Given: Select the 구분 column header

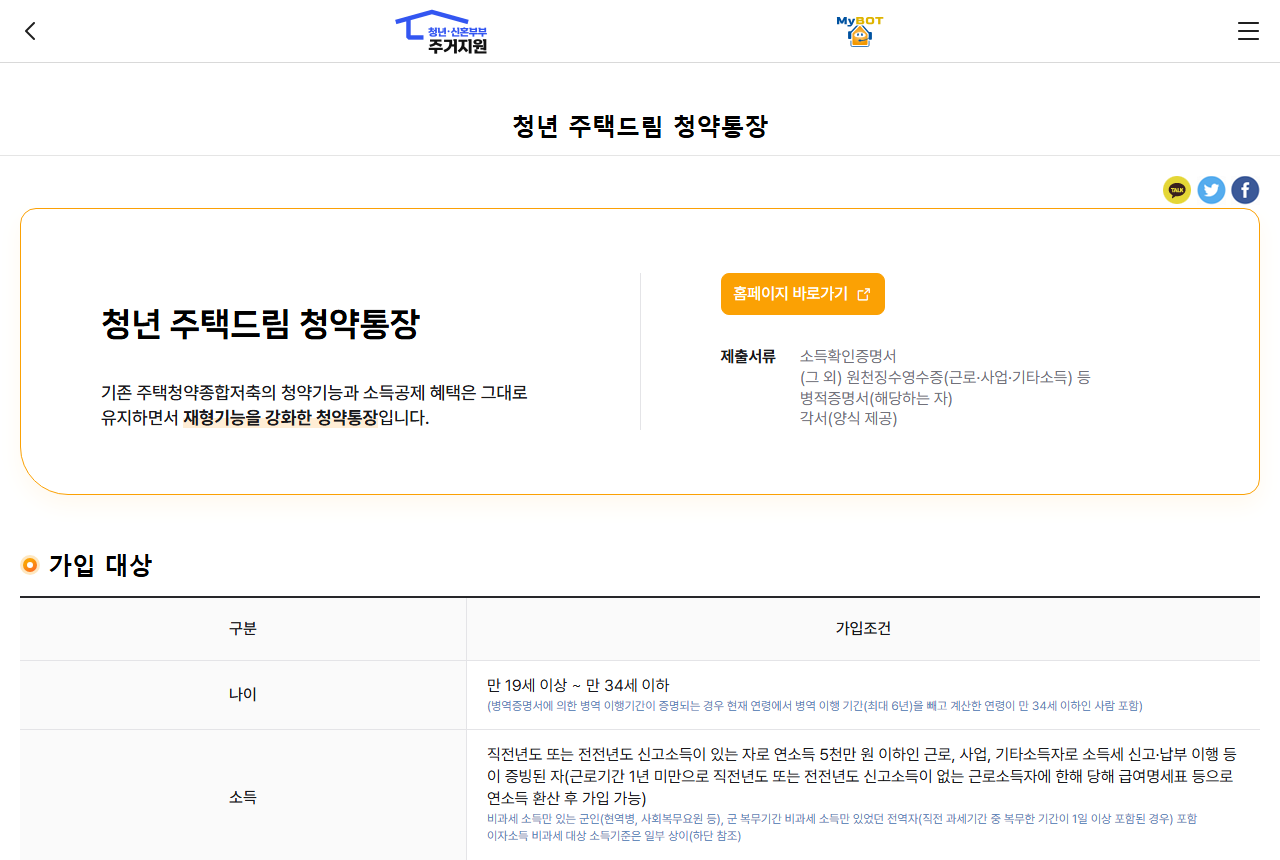Looking at the screenshot, I should tap(243, 629).
